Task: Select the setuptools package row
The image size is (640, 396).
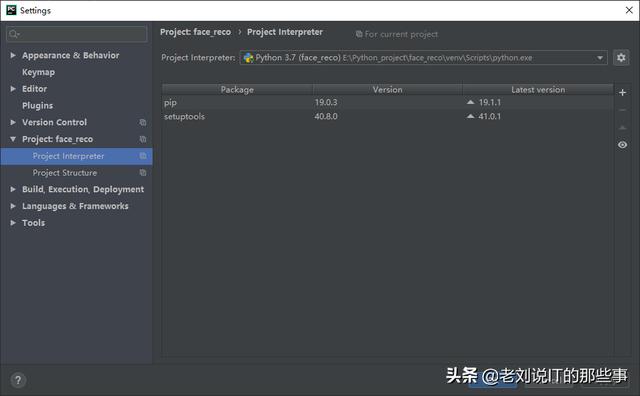Action: coord(387,116)
